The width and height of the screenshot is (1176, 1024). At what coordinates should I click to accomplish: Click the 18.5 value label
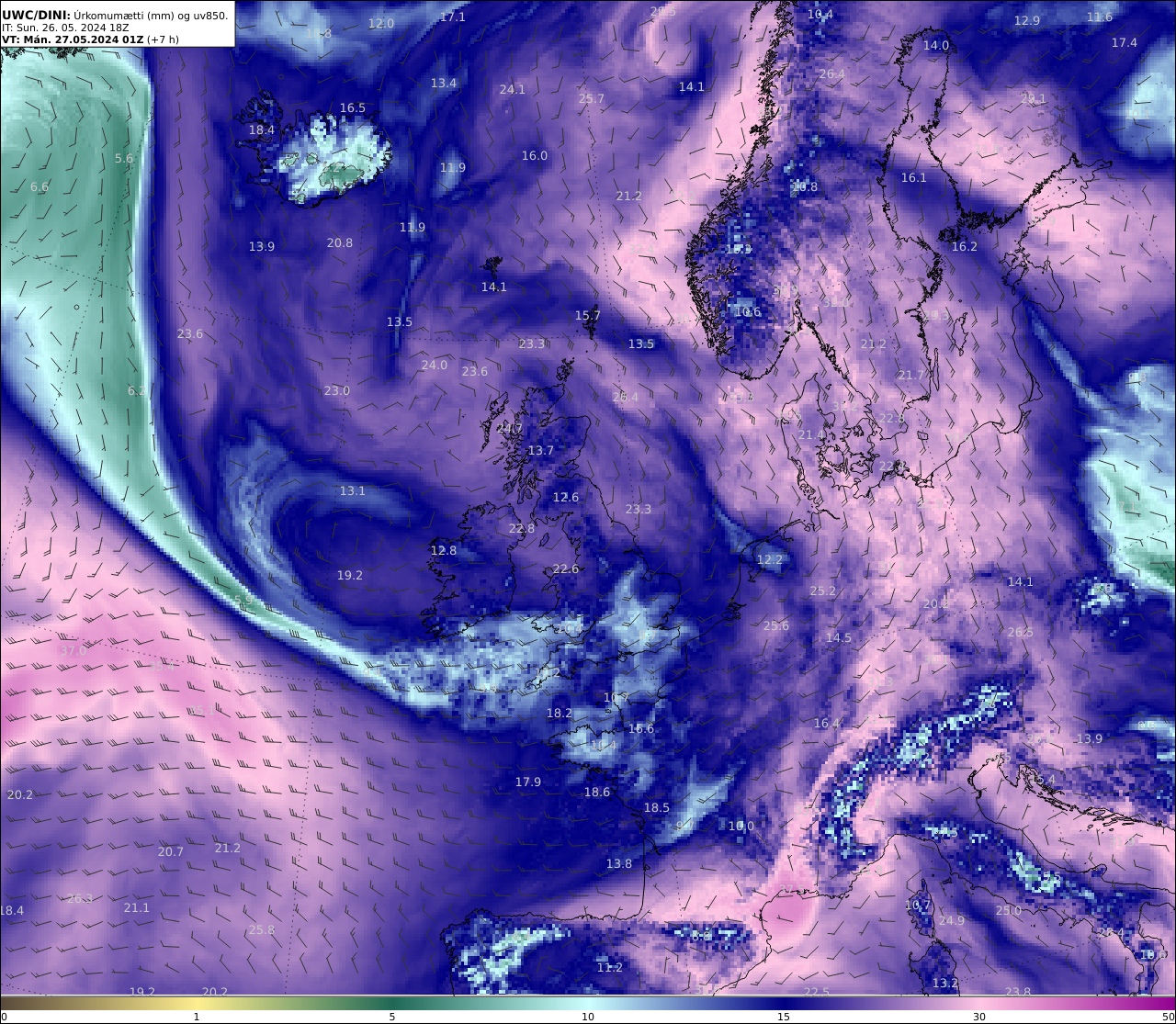click(x=657, y=807)
